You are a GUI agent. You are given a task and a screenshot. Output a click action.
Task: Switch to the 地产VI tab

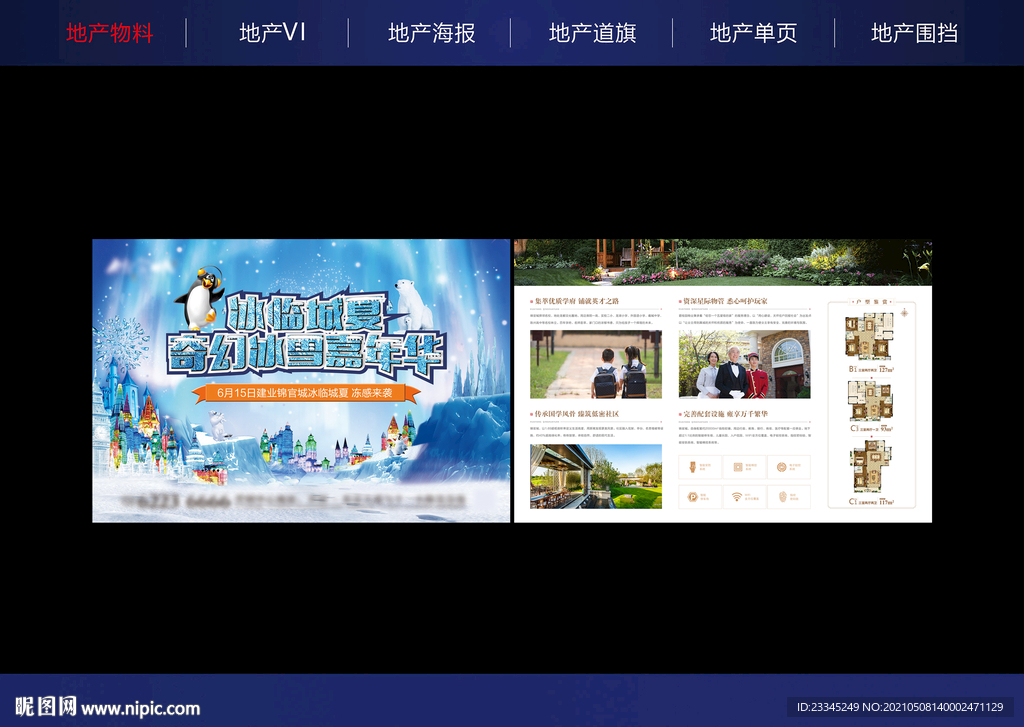(272, 33)
